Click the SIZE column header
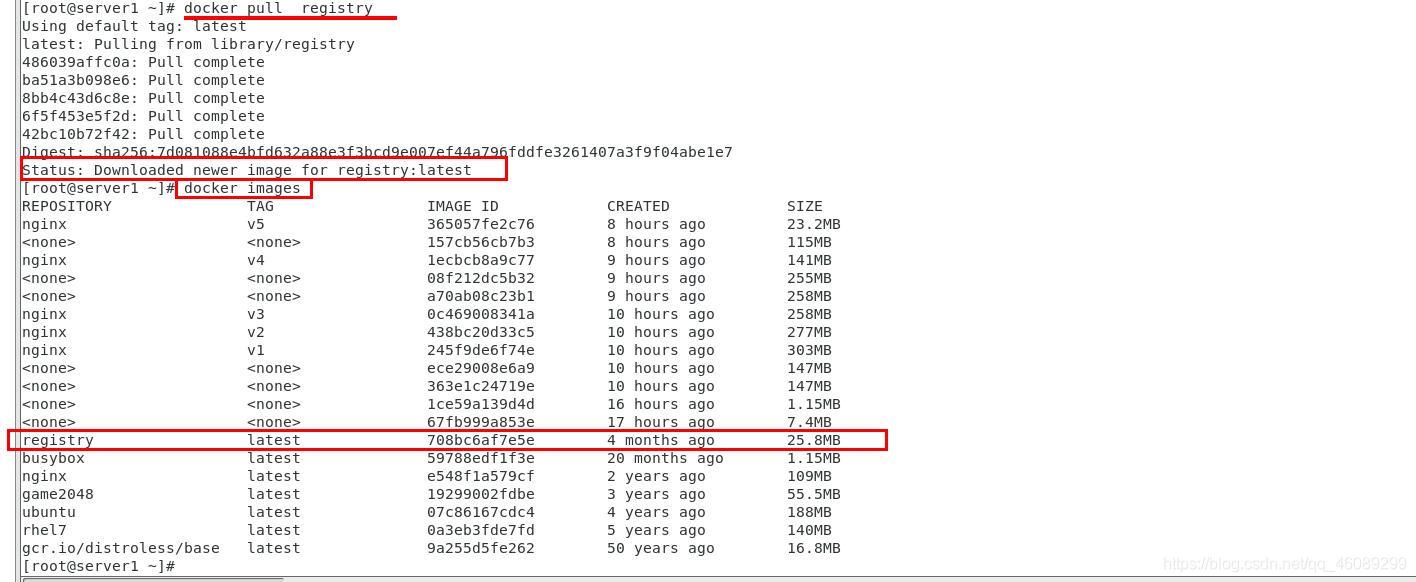This screenshot has height=582, width=1416. tap(805, 206)
